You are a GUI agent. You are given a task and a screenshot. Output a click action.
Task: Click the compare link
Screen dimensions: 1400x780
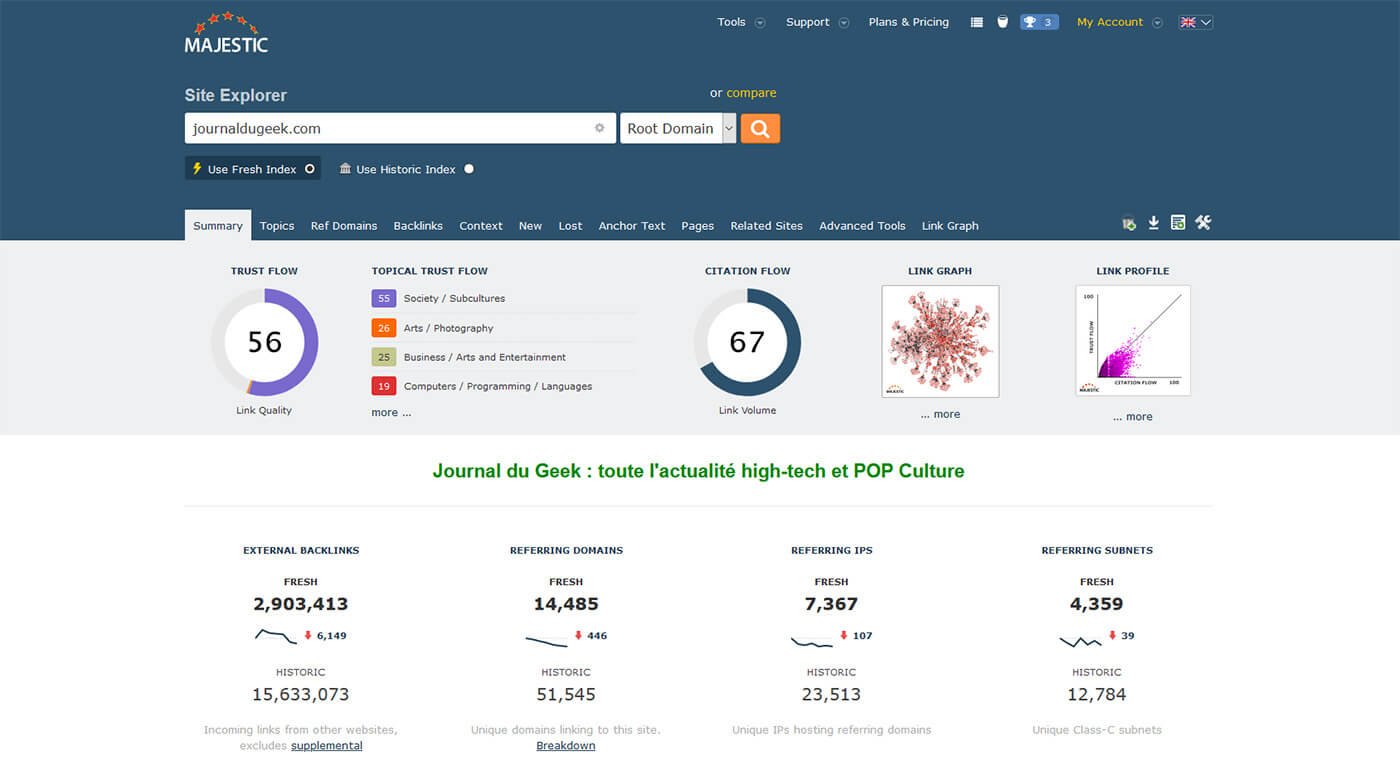pyautogui.click(x=751, y=93)
